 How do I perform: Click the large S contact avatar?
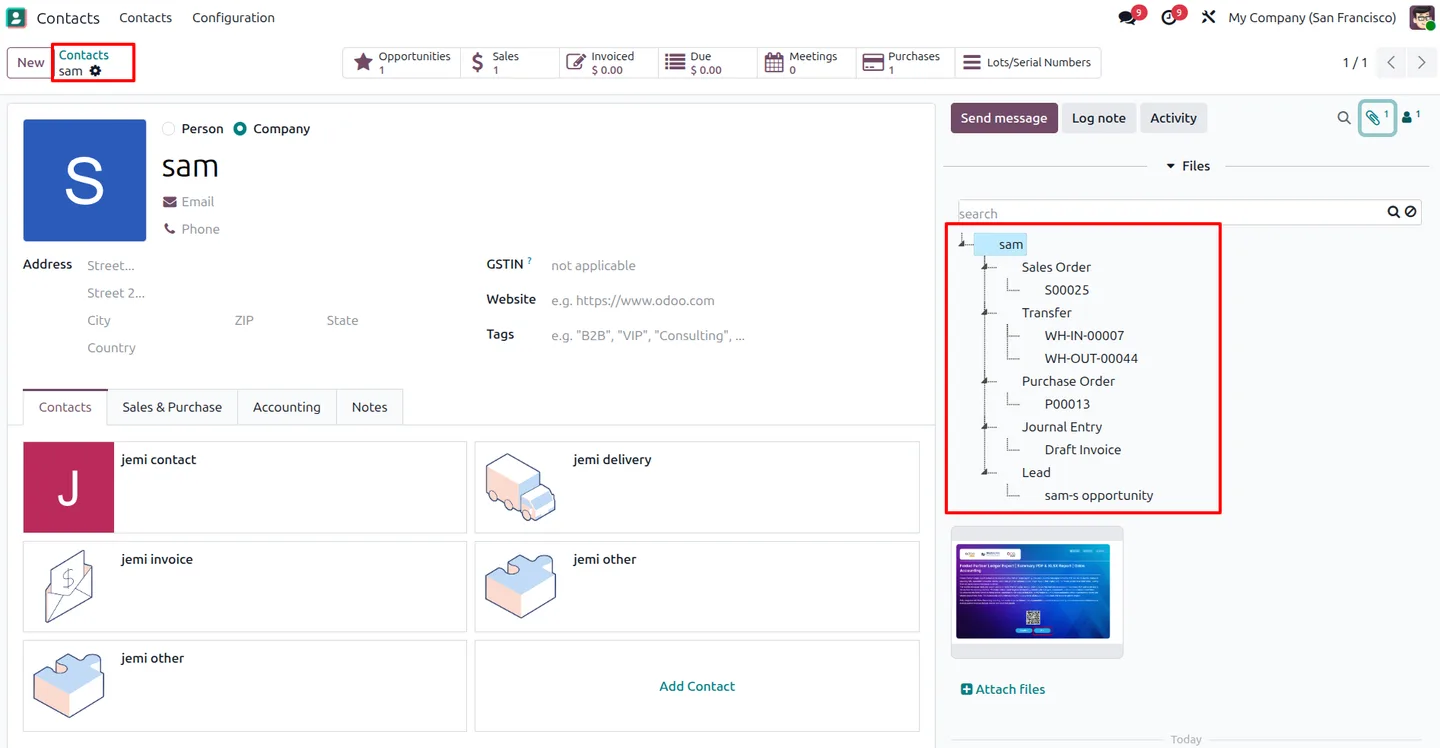pyautogui.click(x=84, y=180)
